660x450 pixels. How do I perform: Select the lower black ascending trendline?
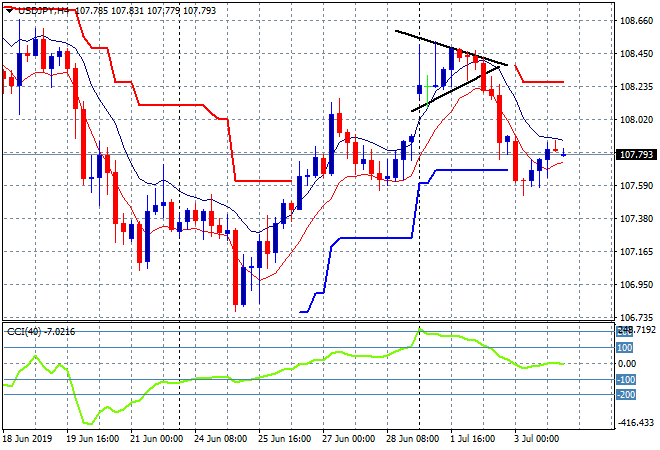coord(455,89)
